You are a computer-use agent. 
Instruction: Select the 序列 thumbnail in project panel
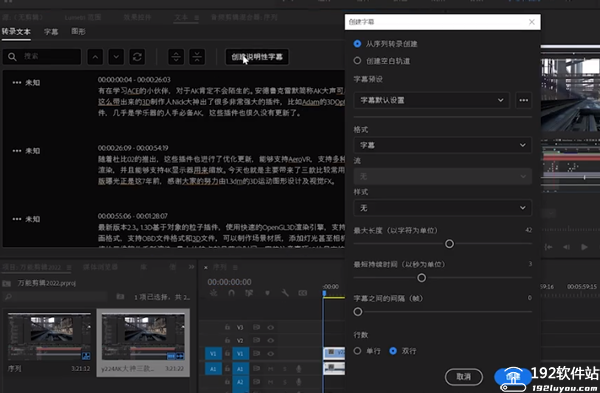(49, 337)
